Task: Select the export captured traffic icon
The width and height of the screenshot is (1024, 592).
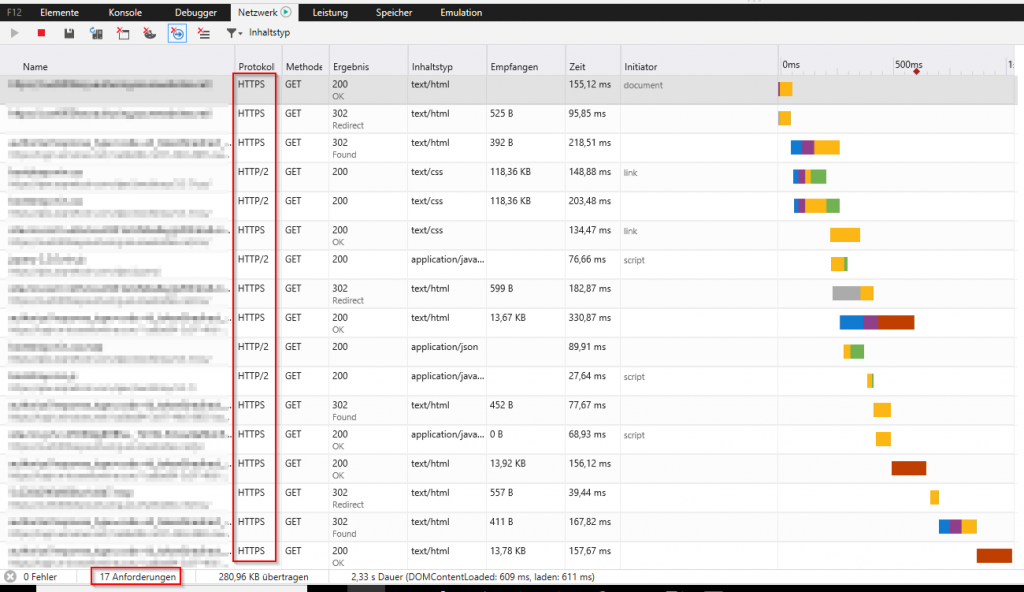Action: pyautogui.click(x=95, y=33)
